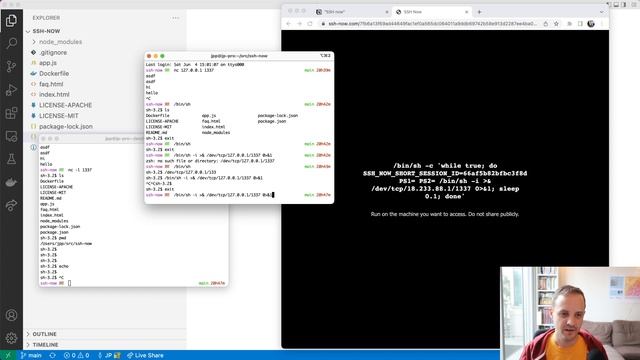Click the front terminal's current prompt line

[x=238, y=195]
